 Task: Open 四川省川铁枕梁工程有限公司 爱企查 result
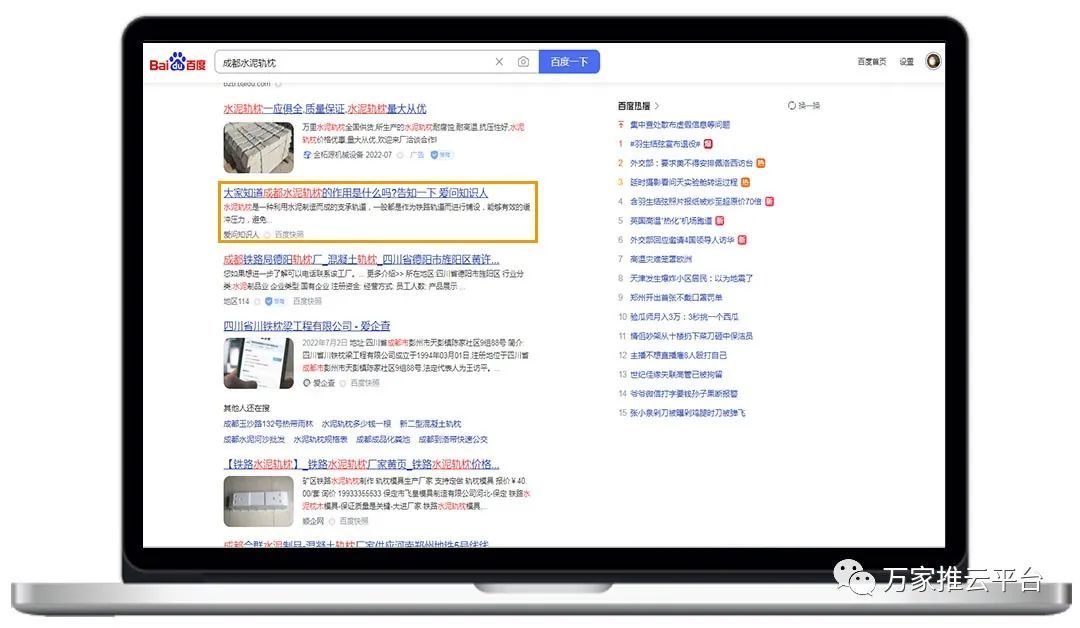click(307, 326)
